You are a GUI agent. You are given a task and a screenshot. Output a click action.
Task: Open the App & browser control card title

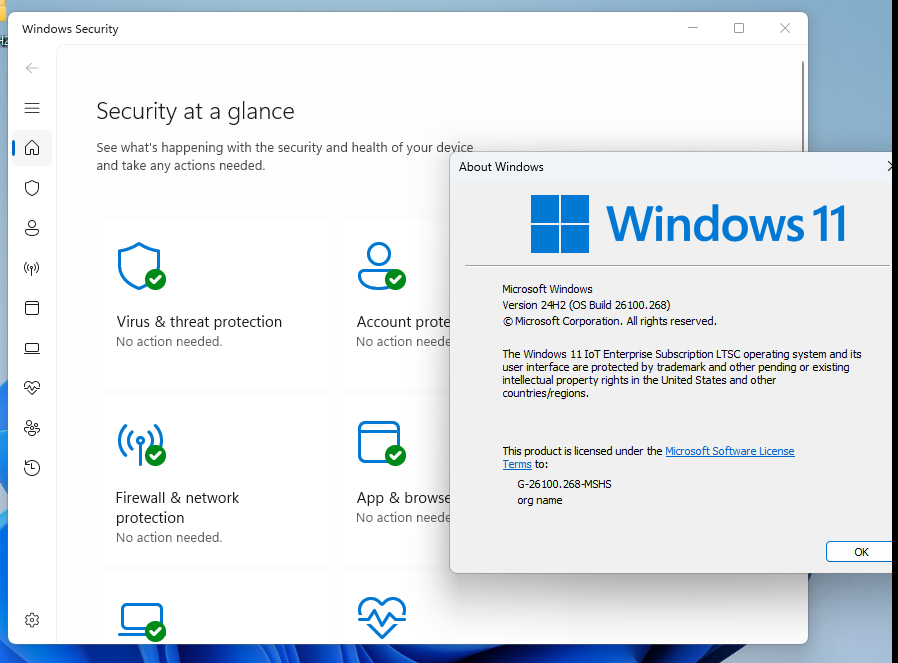[403, 498]
